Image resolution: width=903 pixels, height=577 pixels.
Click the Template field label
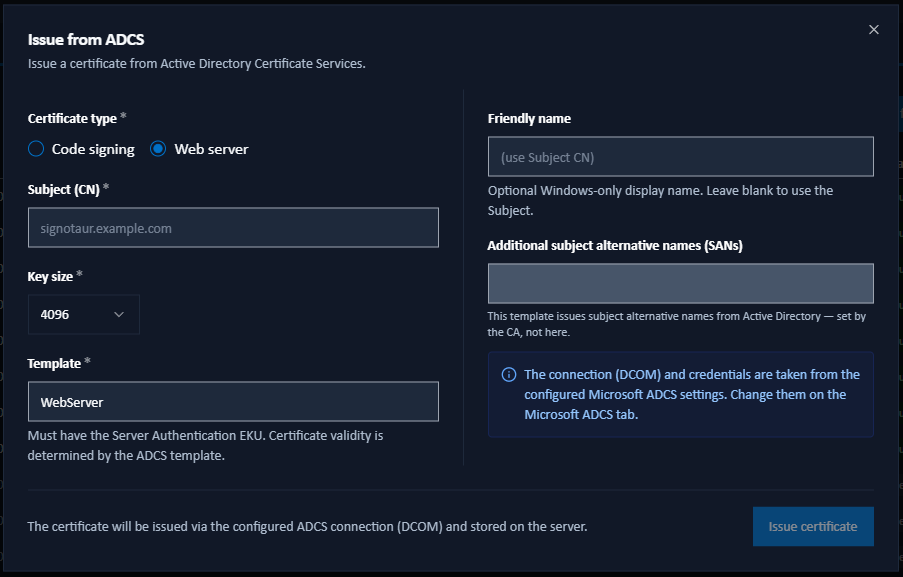(x=54, y=363)
